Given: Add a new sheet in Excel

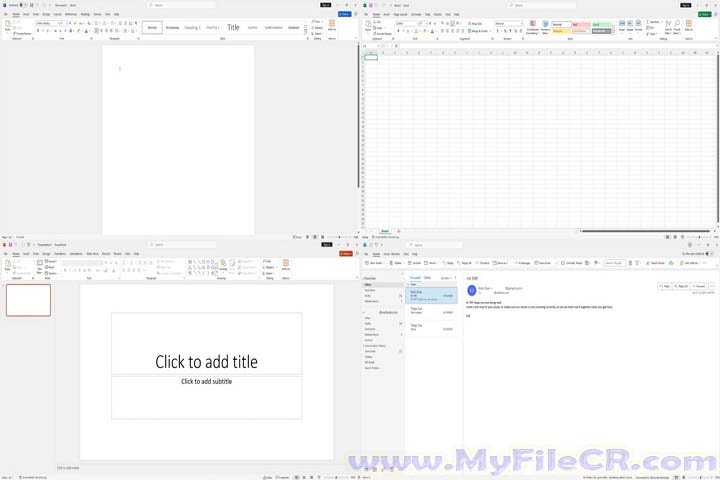Looking at the screenshot, I should (398, 231).
